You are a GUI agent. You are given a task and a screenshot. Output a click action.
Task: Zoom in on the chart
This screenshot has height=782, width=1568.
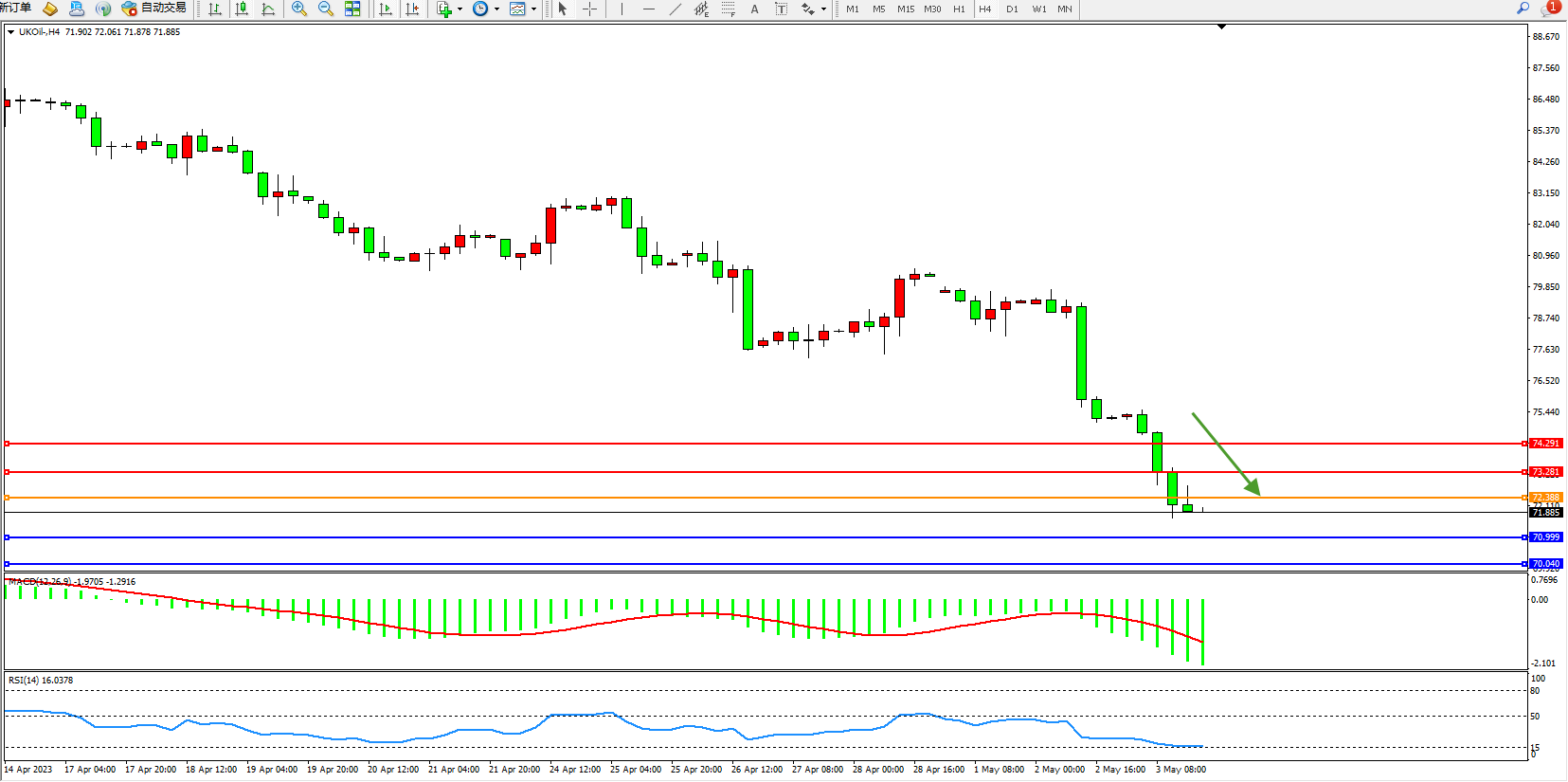click(x=299, y=9)
